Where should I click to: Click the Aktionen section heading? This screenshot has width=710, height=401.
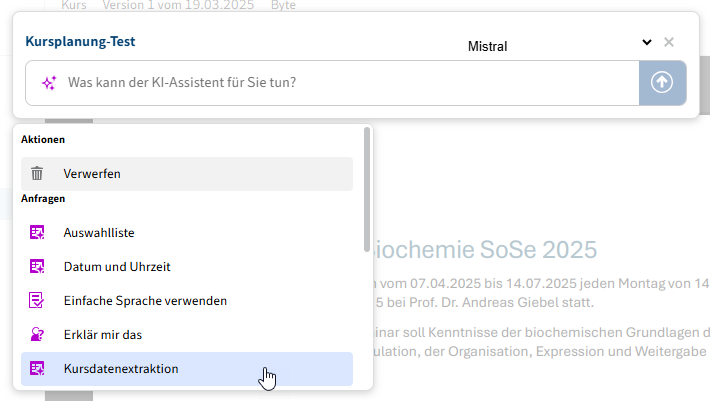coord(43,139)
